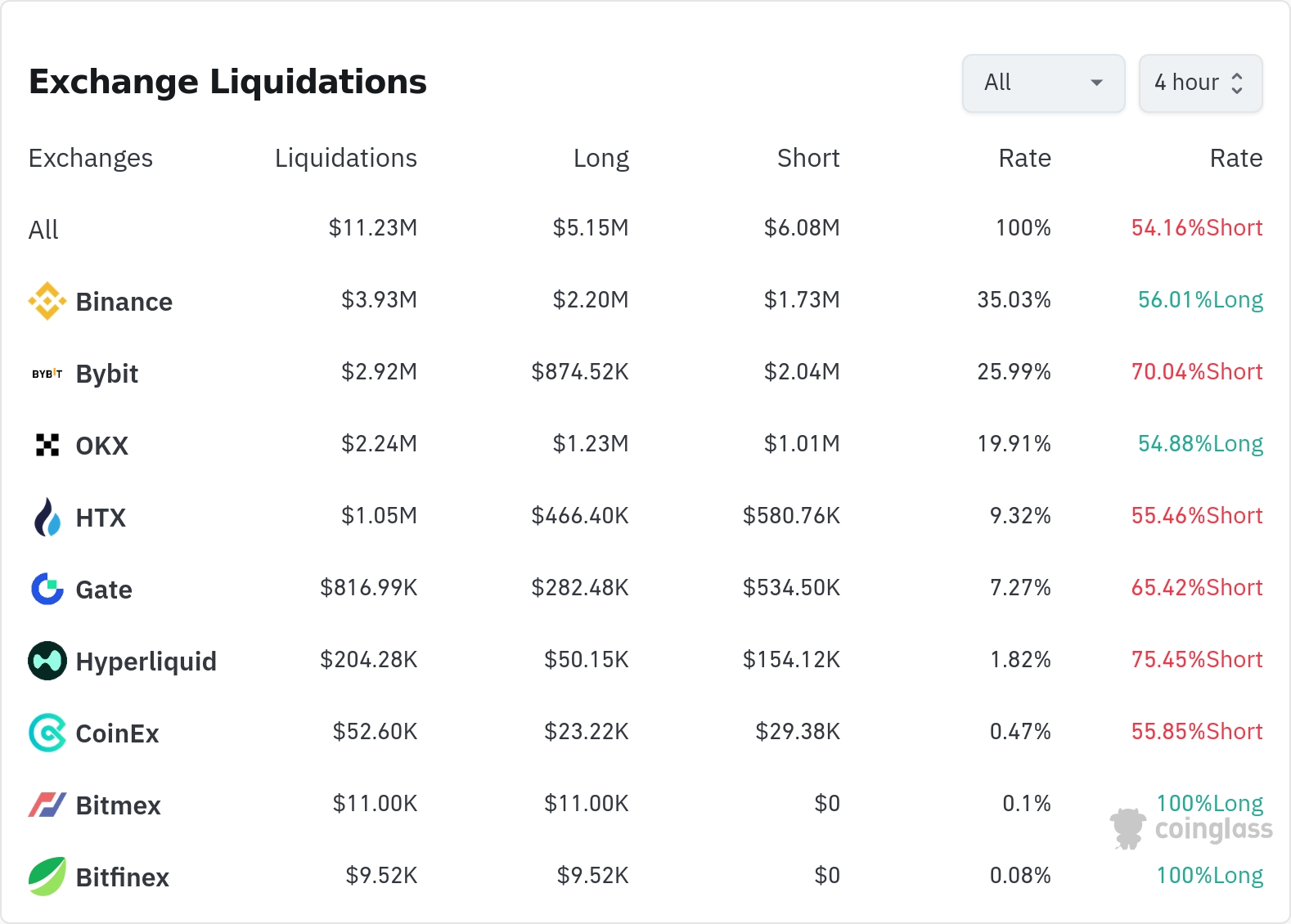Sort by Short column header
Image resolution: width=1291 pixels, height=924 pixels.
tap(808, 158)
